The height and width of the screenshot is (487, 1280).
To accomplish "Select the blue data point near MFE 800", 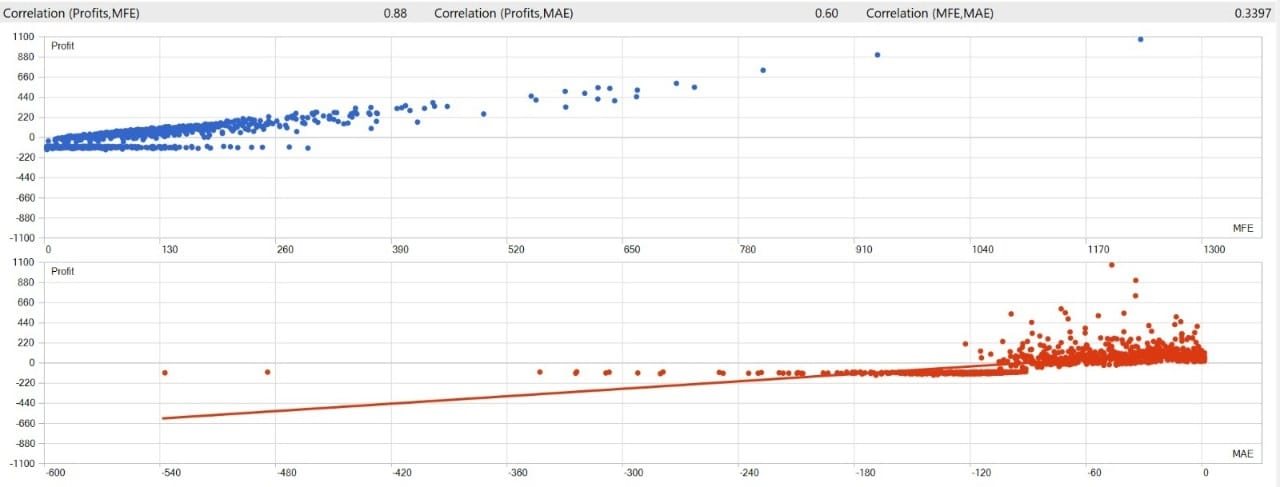I will click(763, 70).
